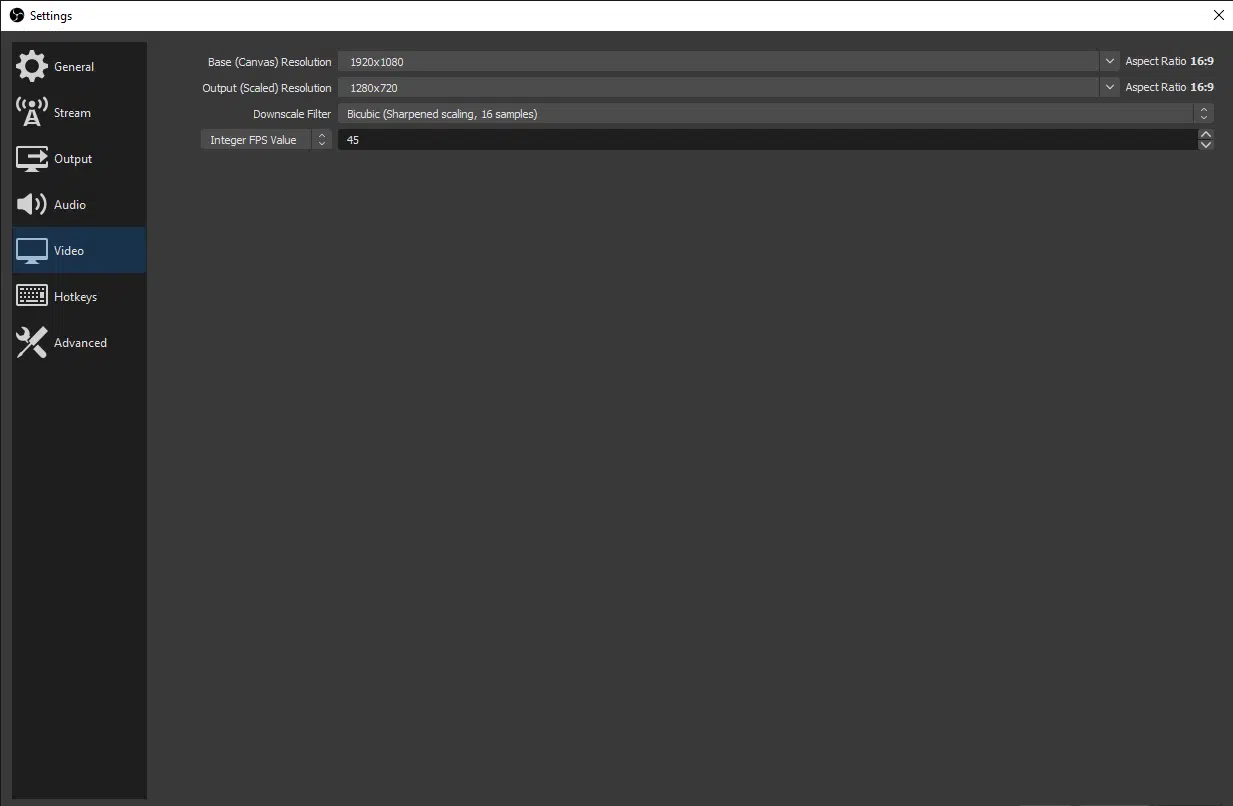Go to Output settings

pos(80,158)
